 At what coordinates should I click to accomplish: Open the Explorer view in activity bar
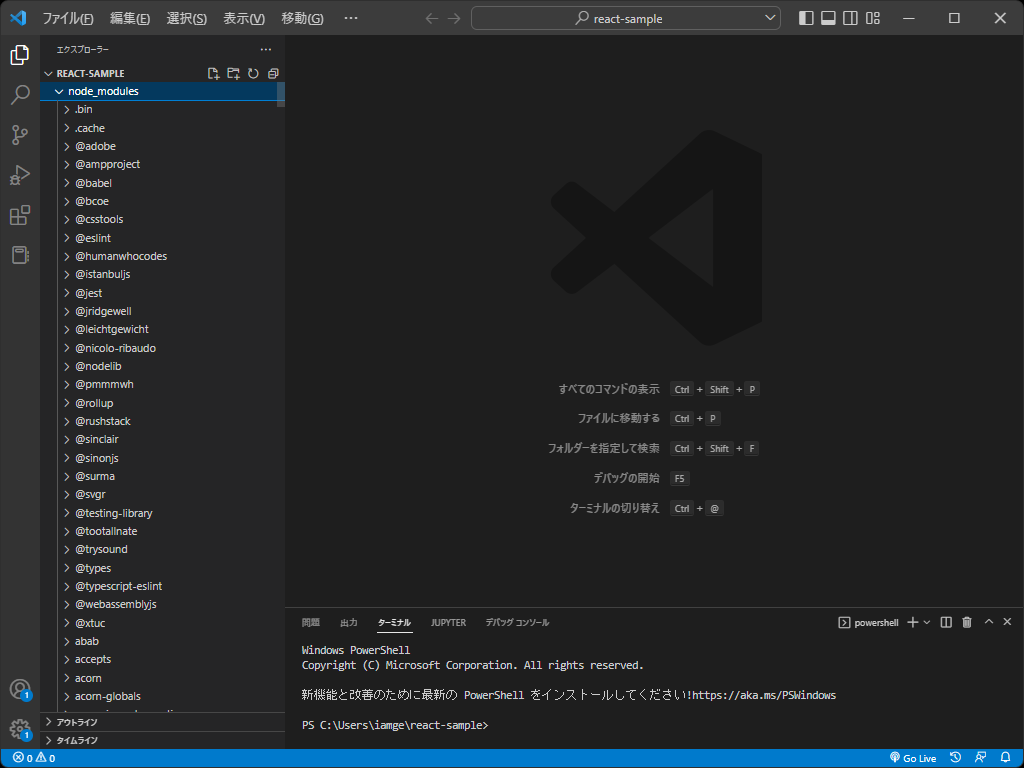pos(20,55)
